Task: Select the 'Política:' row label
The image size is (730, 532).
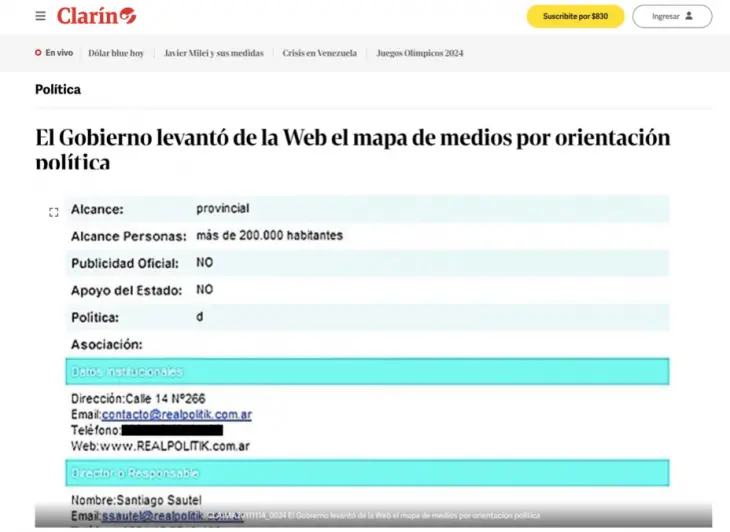Action: (95, 317)
